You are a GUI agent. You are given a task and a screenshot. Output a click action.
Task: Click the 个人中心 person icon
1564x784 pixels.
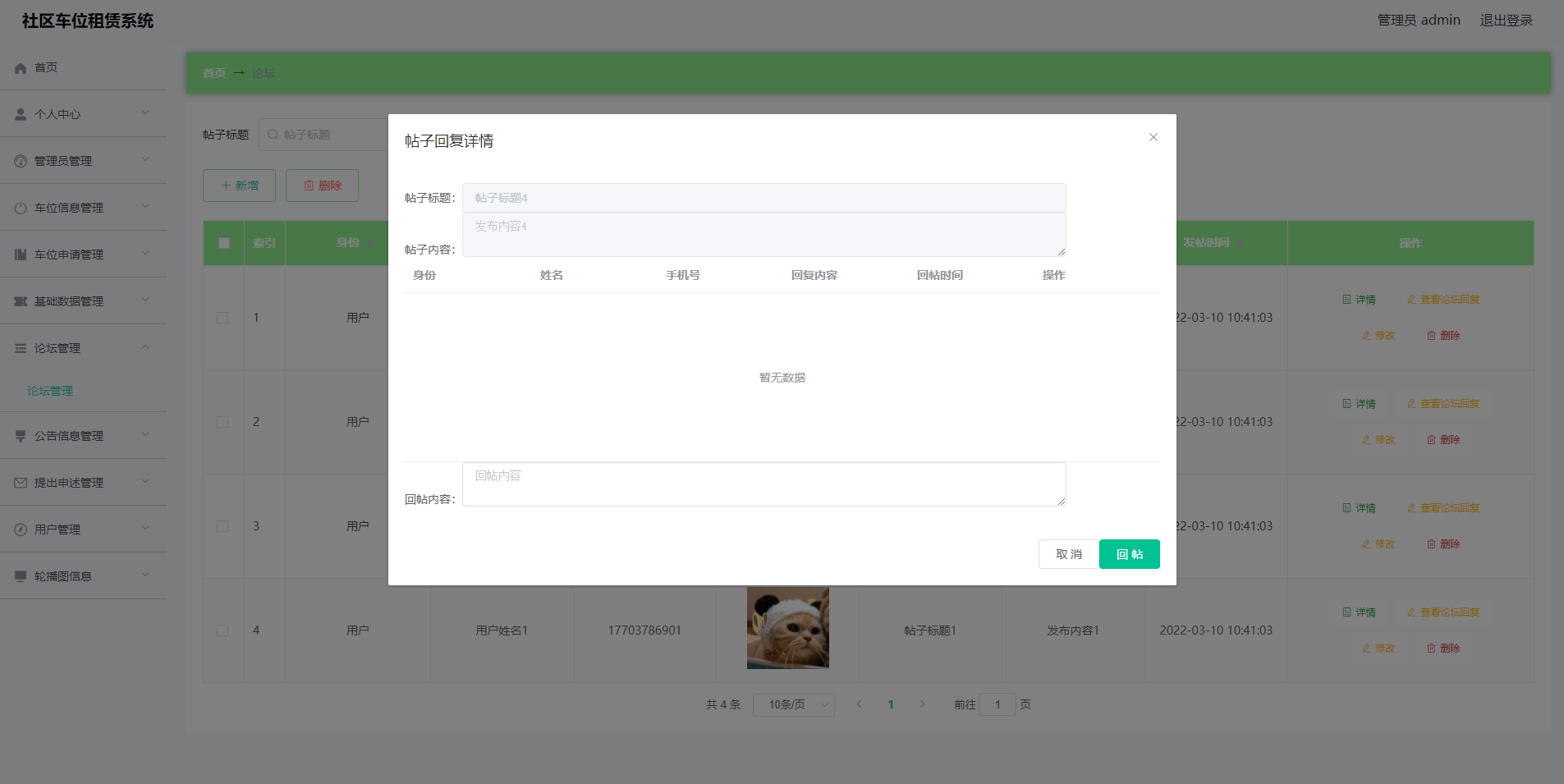click(x=21, y=115)
